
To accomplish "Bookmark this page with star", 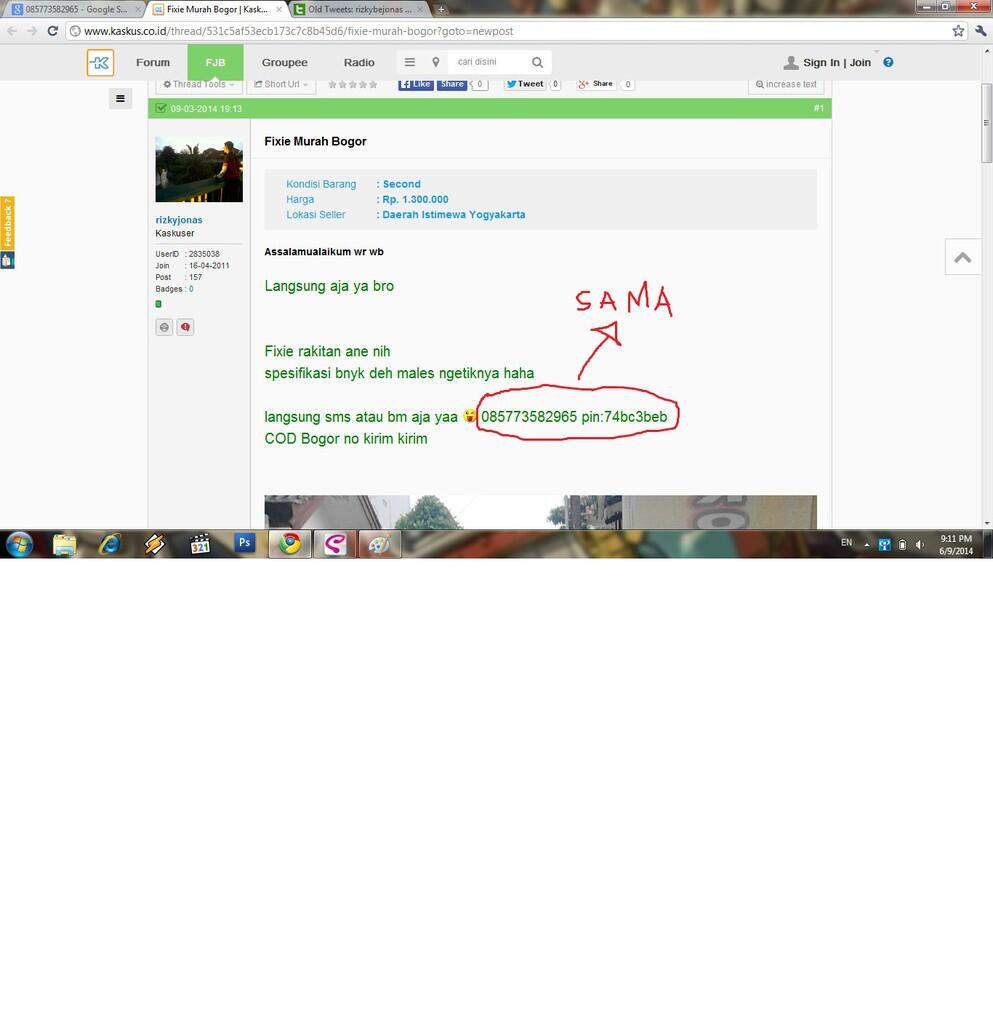I will [958, 31].
